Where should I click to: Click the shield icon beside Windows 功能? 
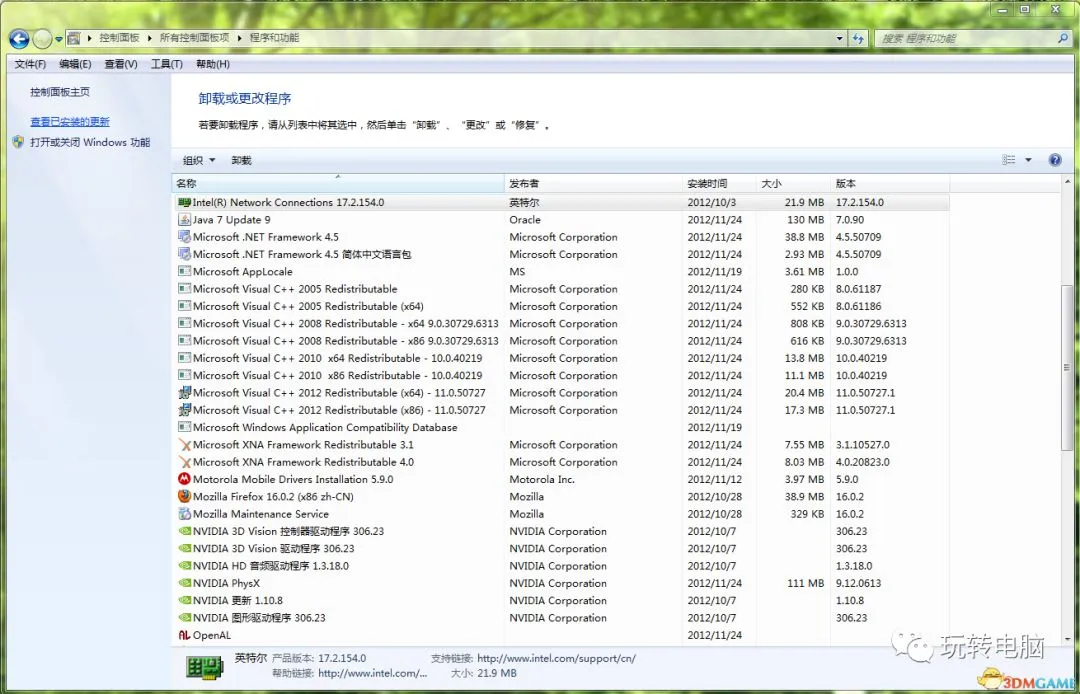19,143
